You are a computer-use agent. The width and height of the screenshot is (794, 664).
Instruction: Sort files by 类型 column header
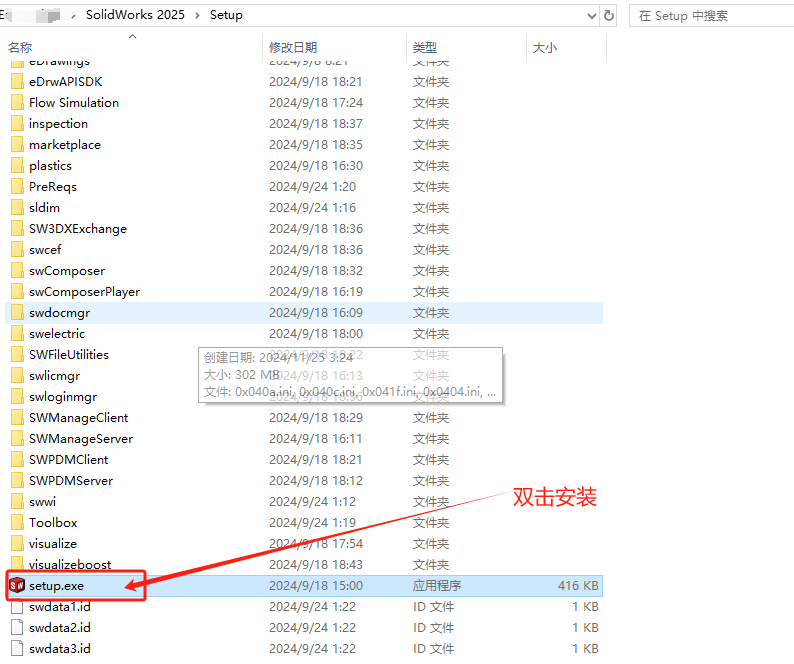(x=425, y=48)
